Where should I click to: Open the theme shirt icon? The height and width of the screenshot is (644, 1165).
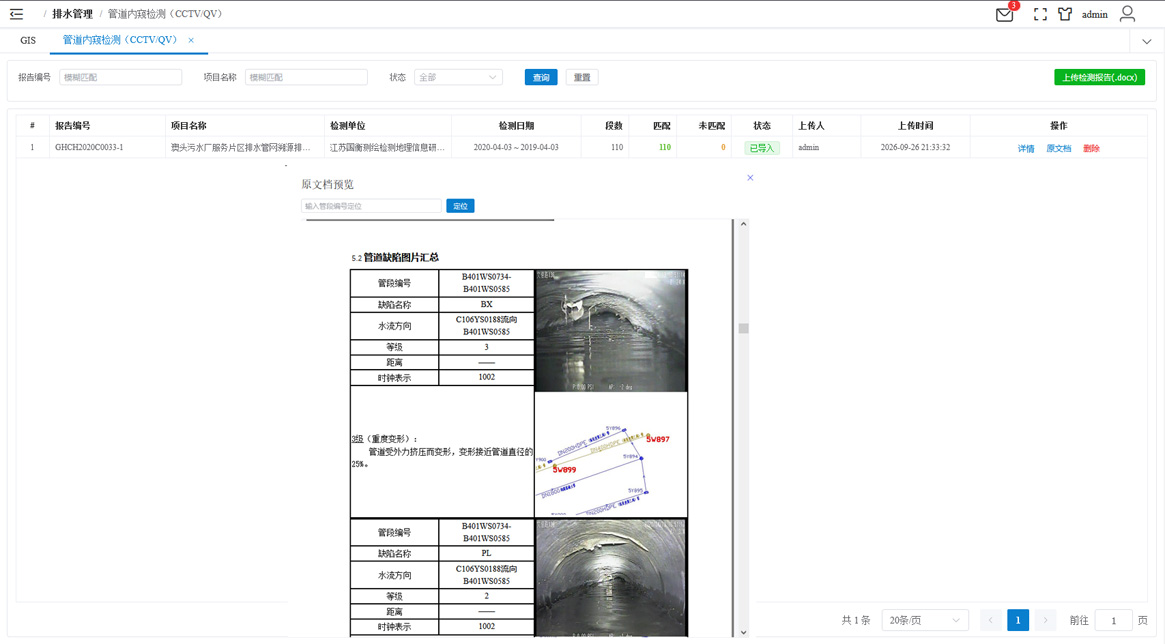click(1065, 14)
